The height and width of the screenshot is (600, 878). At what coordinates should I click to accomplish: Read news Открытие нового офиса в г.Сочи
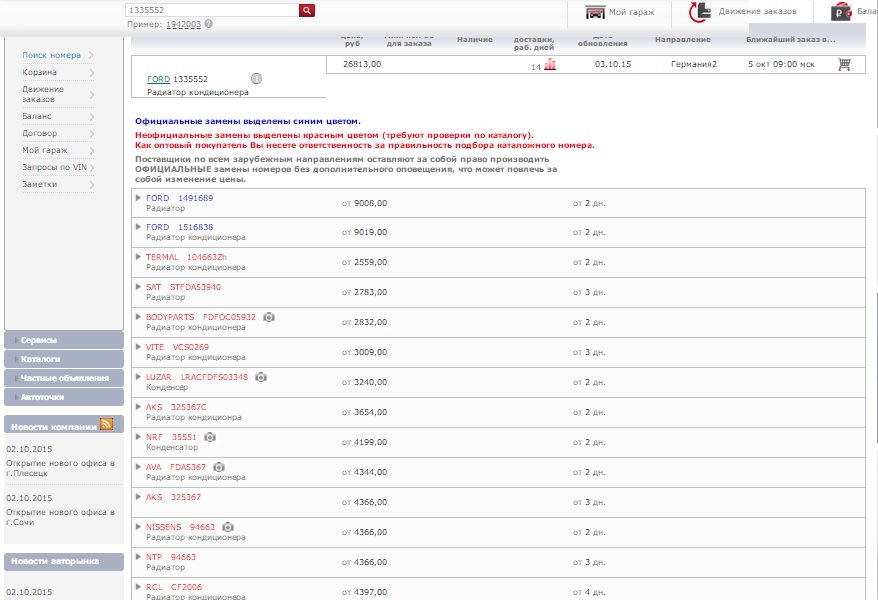60,517
